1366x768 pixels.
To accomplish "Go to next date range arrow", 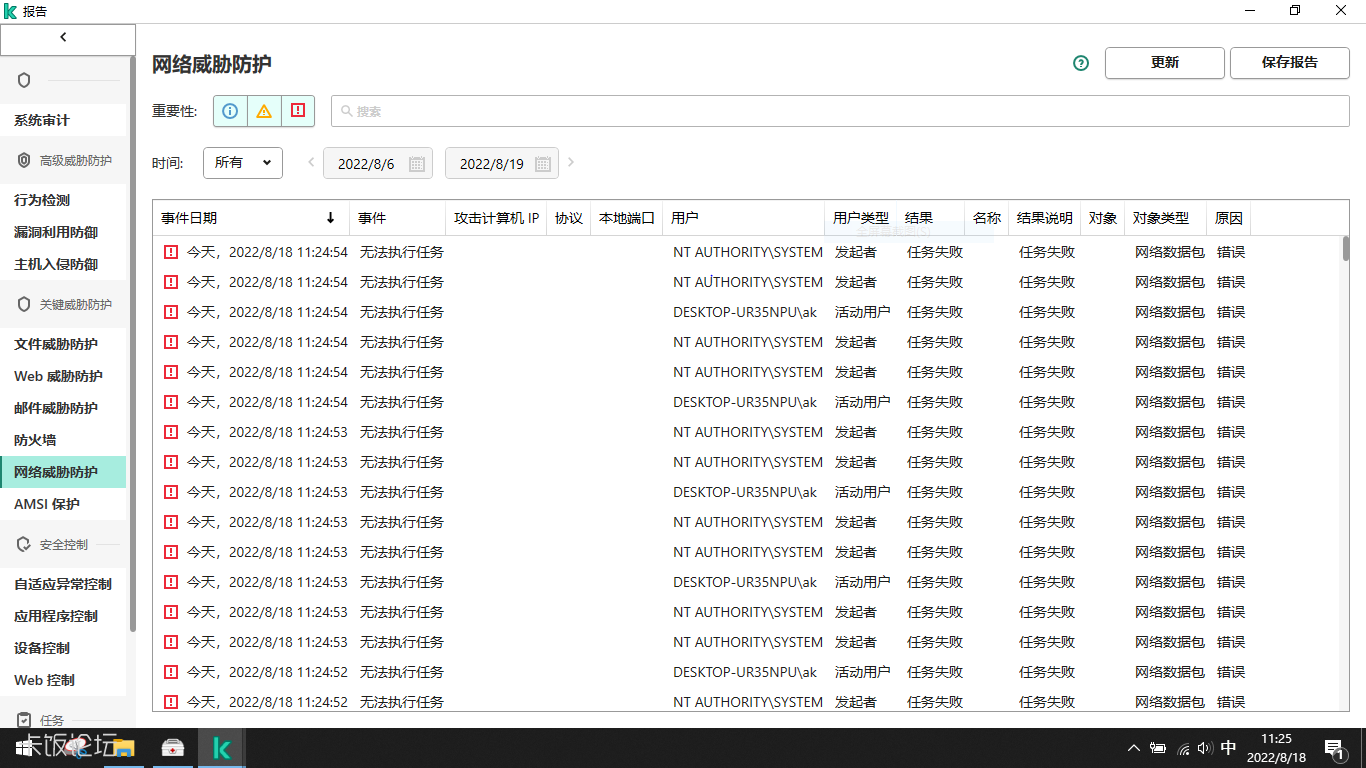I will coord(571,162).
